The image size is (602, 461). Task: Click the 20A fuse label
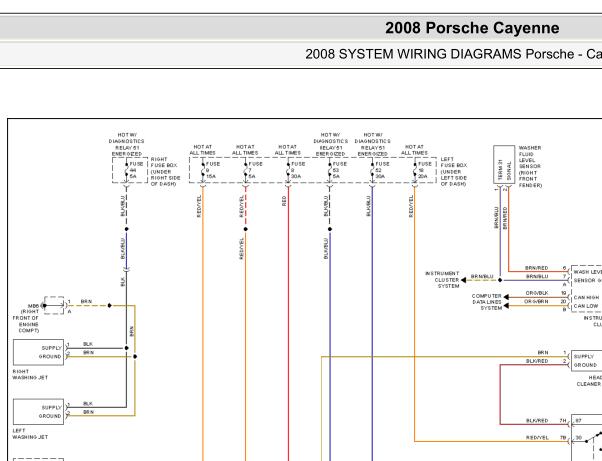point(422,177)
